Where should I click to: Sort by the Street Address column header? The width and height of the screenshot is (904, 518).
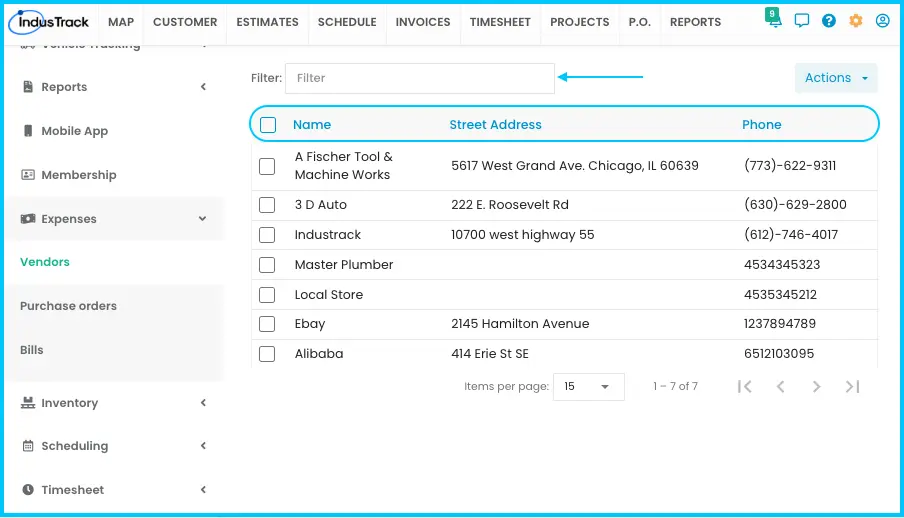496,125
